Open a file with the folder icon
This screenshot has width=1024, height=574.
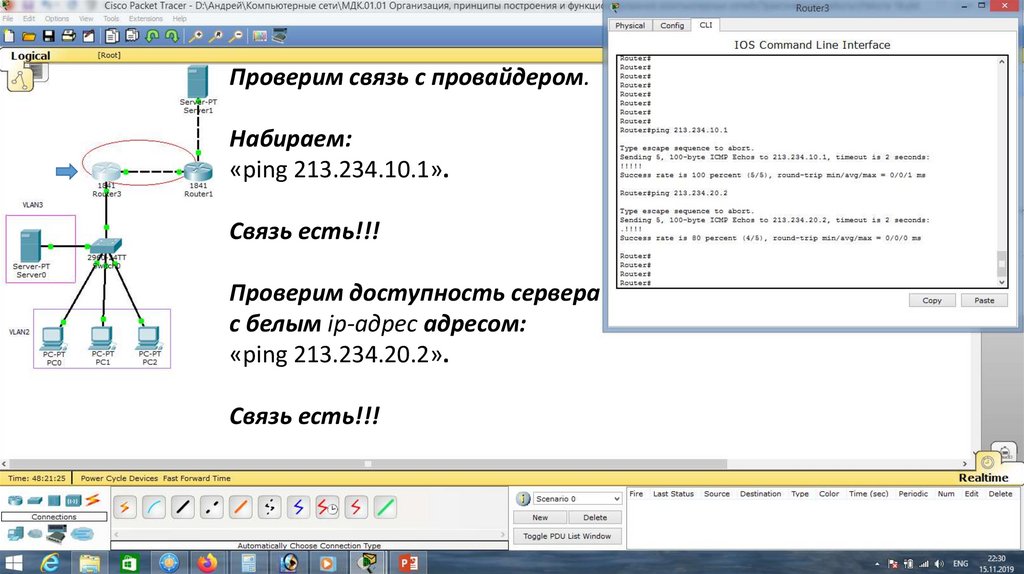(x=29, y=36)
